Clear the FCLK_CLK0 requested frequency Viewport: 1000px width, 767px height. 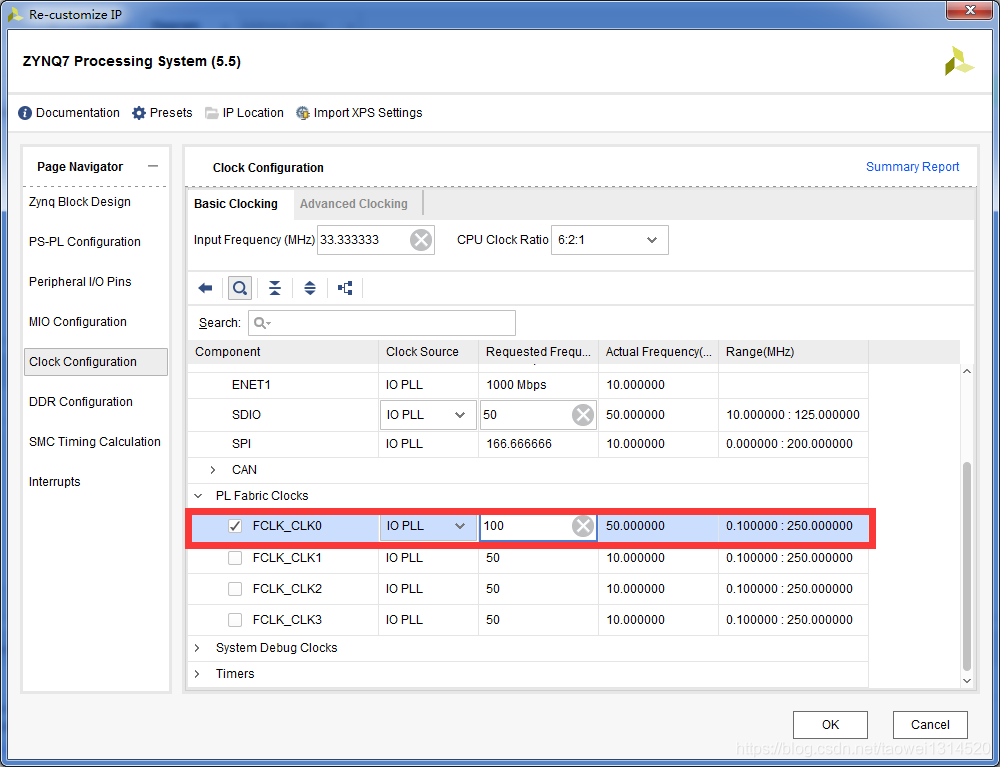coord(583,526)
